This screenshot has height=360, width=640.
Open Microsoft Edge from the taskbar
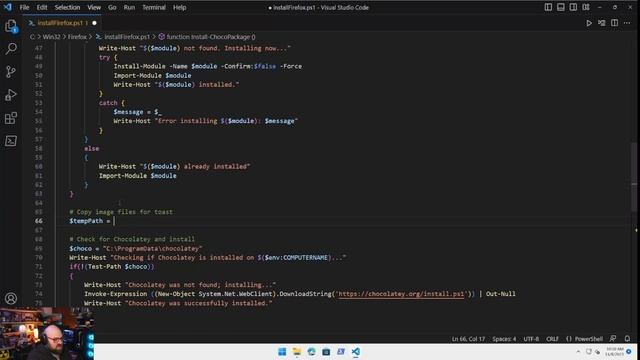[x=311, y=352]
